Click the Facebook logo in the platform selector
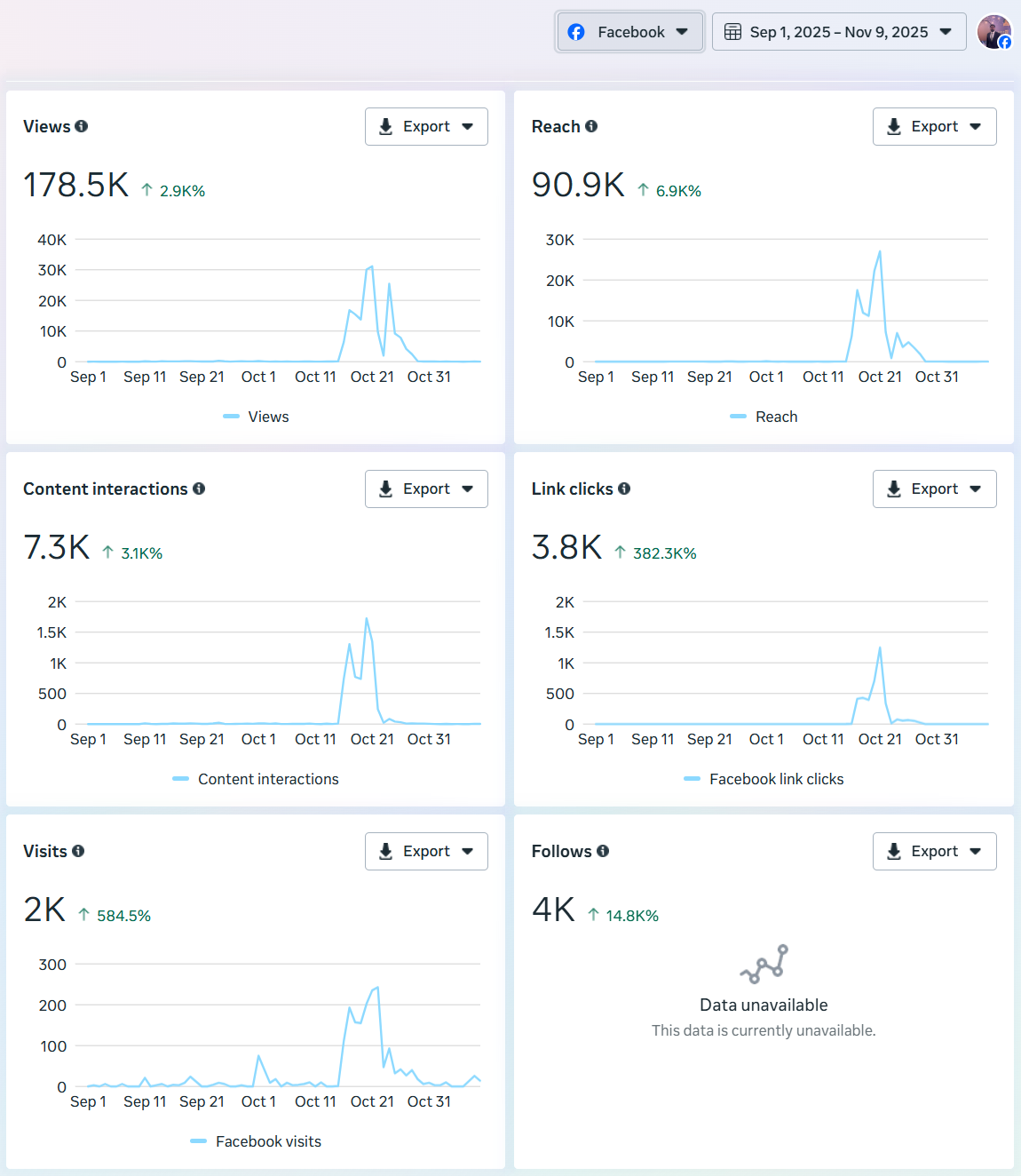Image resolution: width=1021 pixels, height=1176 pixels. [x=574, y=31]
